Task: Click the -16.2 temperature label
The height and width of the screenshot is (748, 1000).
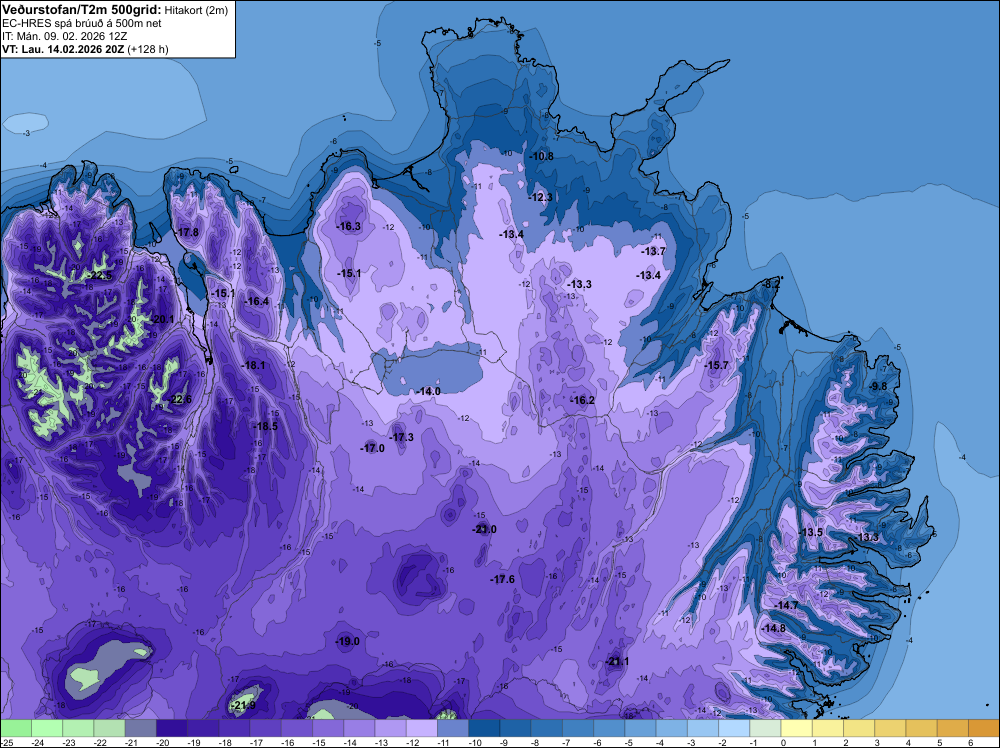Action: tap(583, 400)
